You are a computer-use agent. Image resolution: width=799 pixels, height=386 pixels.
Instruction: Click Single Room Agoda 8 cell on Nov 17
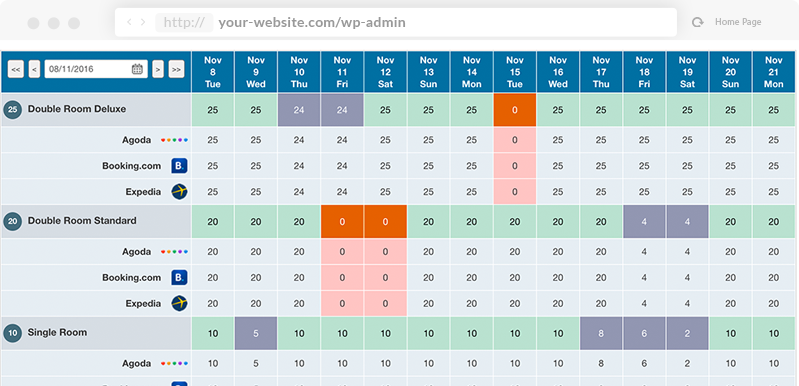coord(601,364)
